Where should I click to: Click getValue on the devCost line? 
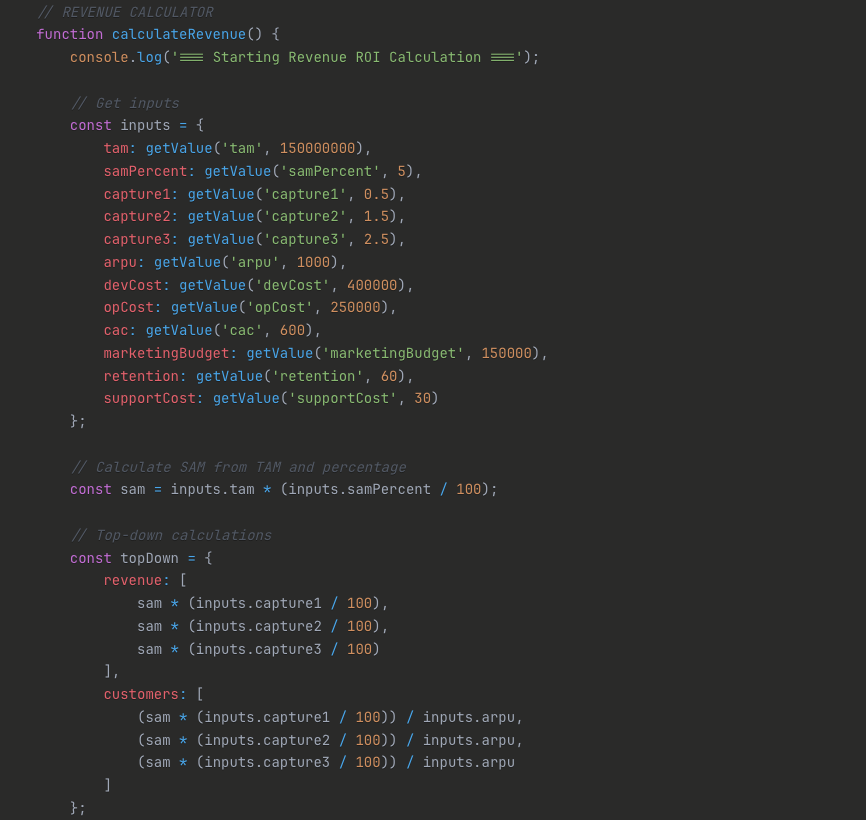(213, 285)
